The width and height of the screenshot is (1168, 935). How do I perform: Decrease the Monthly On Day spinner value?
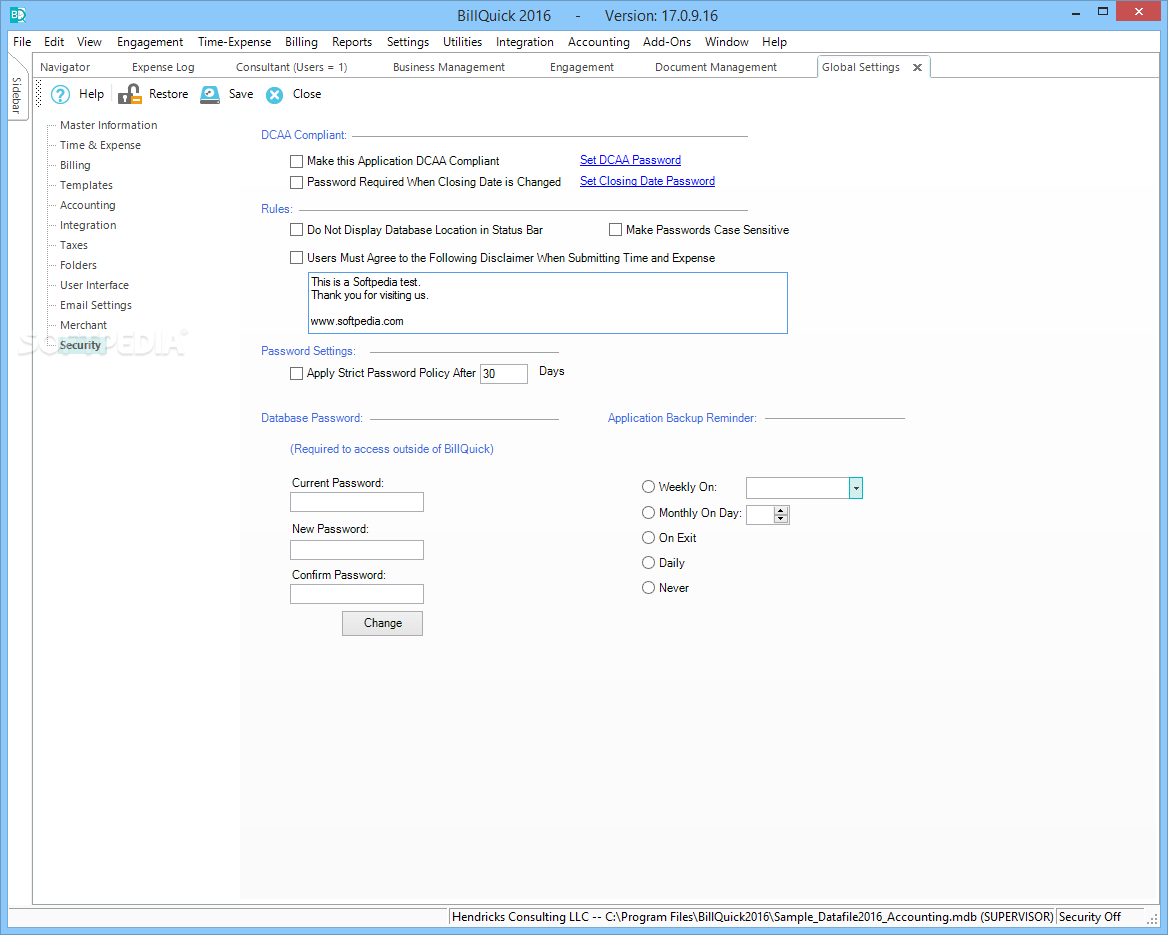(x=781, y=519)
